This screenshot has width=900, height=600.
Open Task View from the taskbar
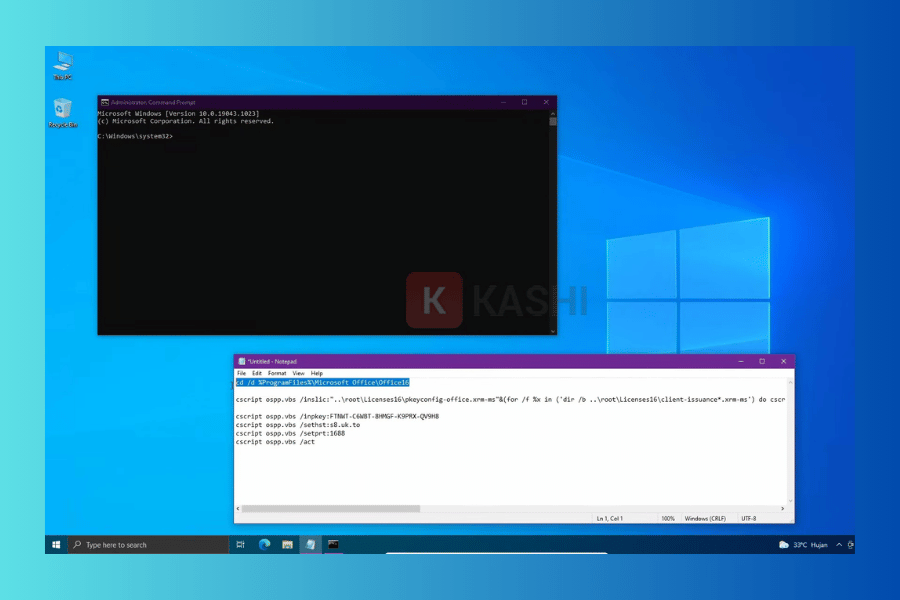(x=241, y=545)
